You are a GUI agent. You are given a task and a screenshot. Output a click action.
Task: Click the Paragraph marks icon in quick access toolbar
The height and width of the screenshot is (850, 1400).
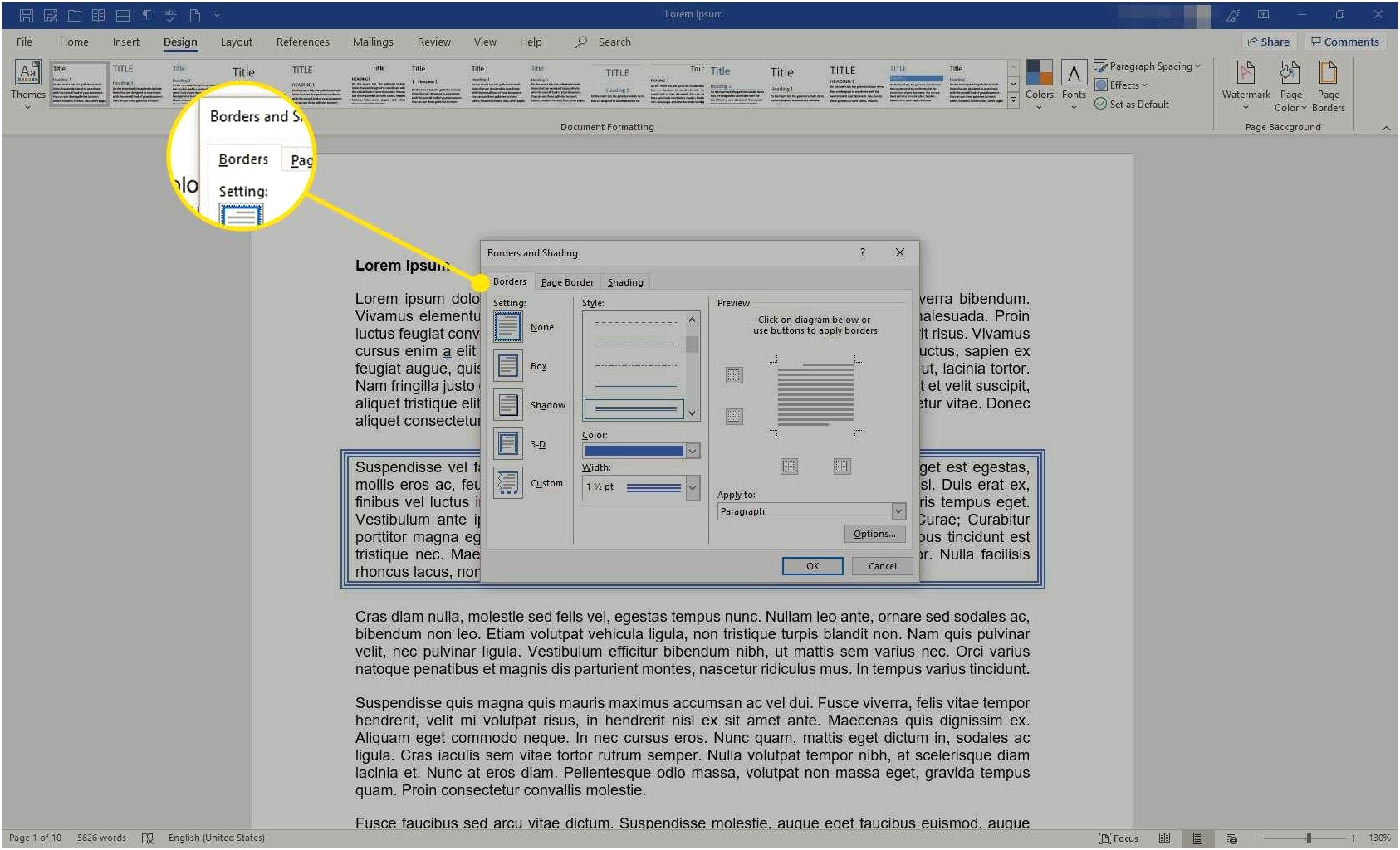click(146, 15)
